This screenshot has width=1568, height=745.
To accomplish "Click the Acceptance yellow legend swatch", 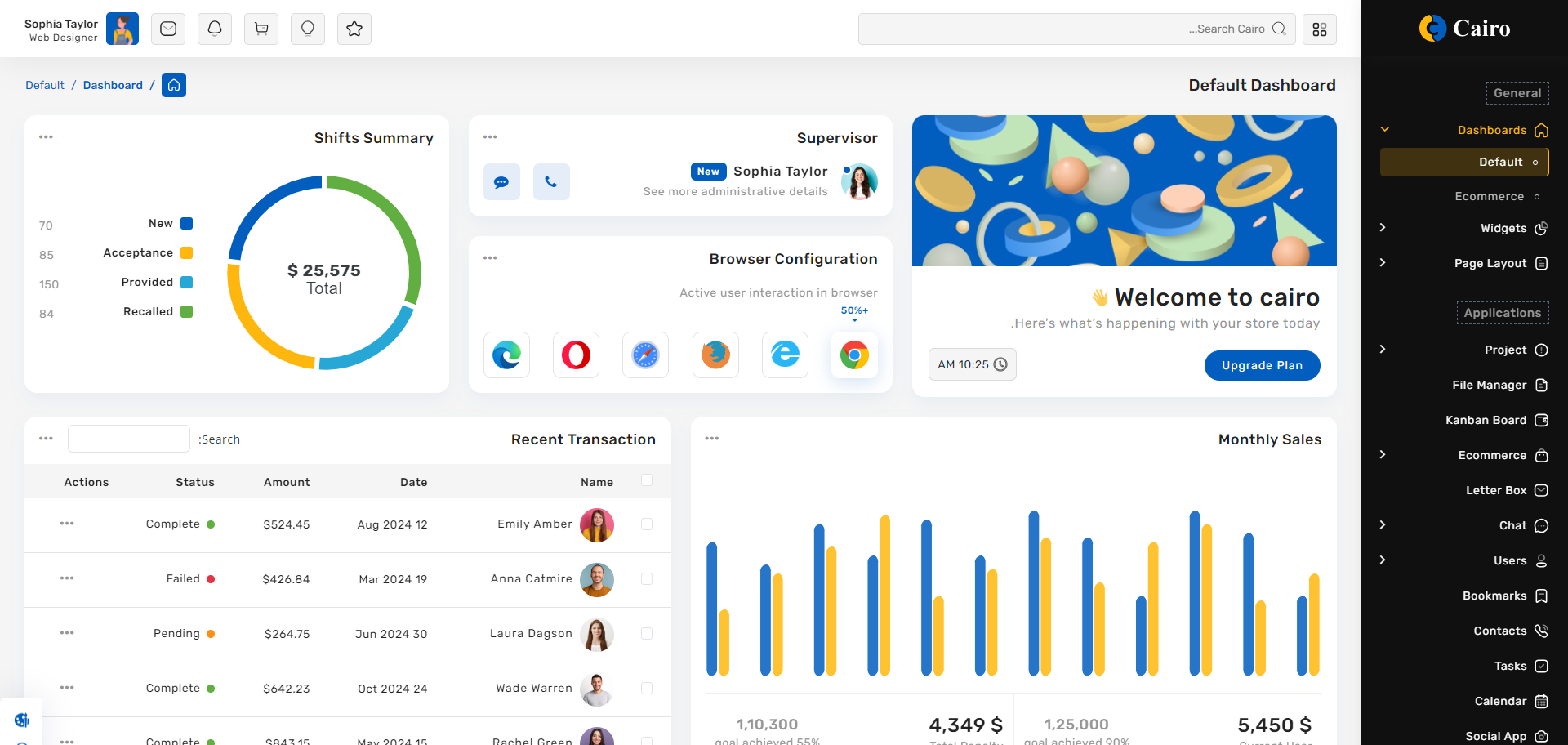I will [x=186, y=253].
